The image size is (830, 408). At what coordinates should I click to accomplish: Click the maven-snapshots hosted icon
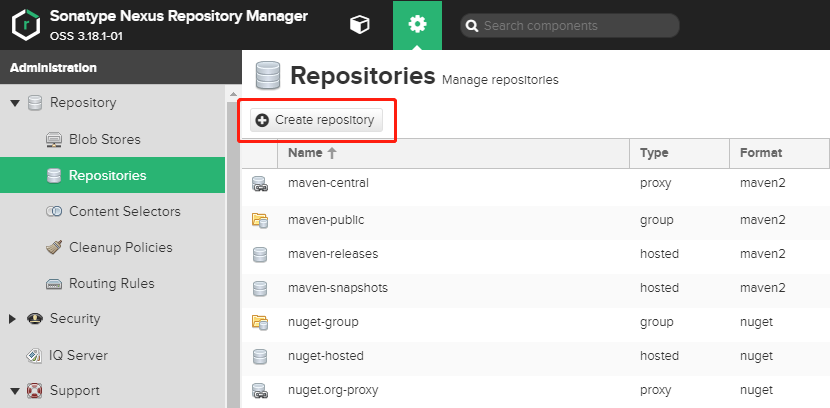[x=260, y=288]
